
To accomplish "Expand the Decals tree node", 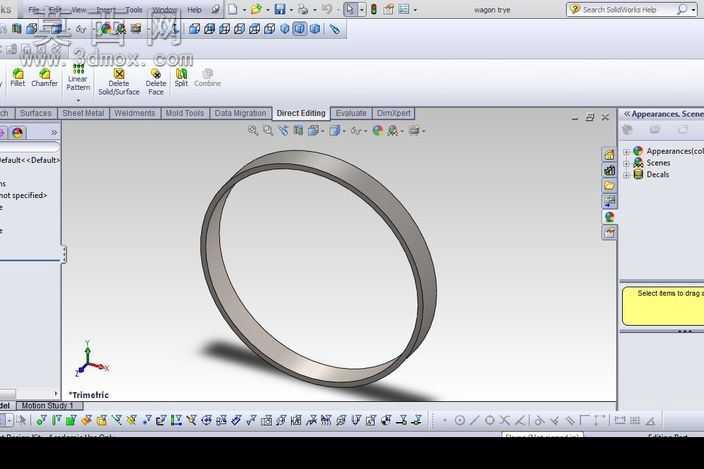I will pos(626,175).
